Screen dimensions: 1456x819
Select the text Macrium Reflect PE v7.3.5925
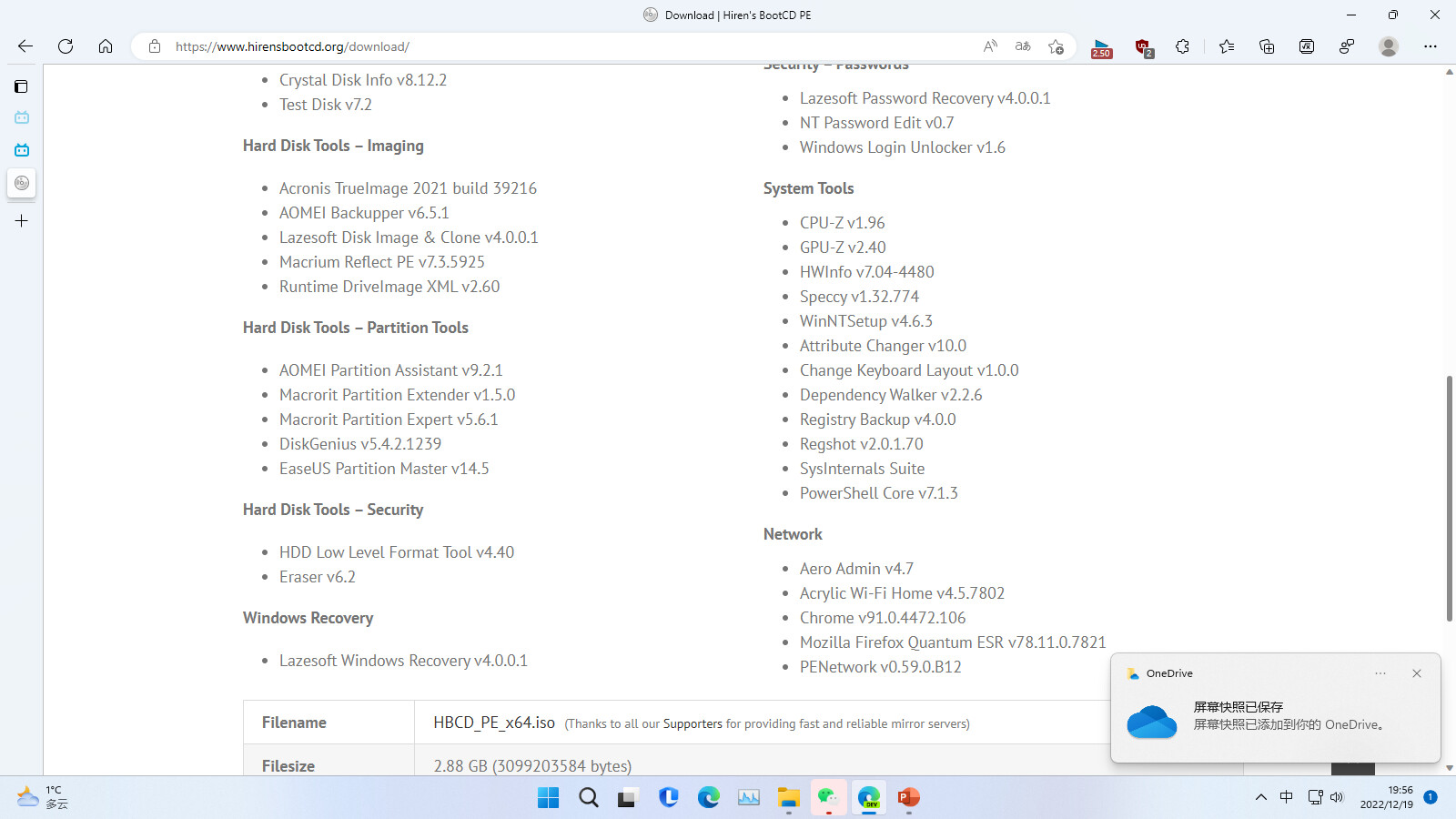[x=382, y=262]
